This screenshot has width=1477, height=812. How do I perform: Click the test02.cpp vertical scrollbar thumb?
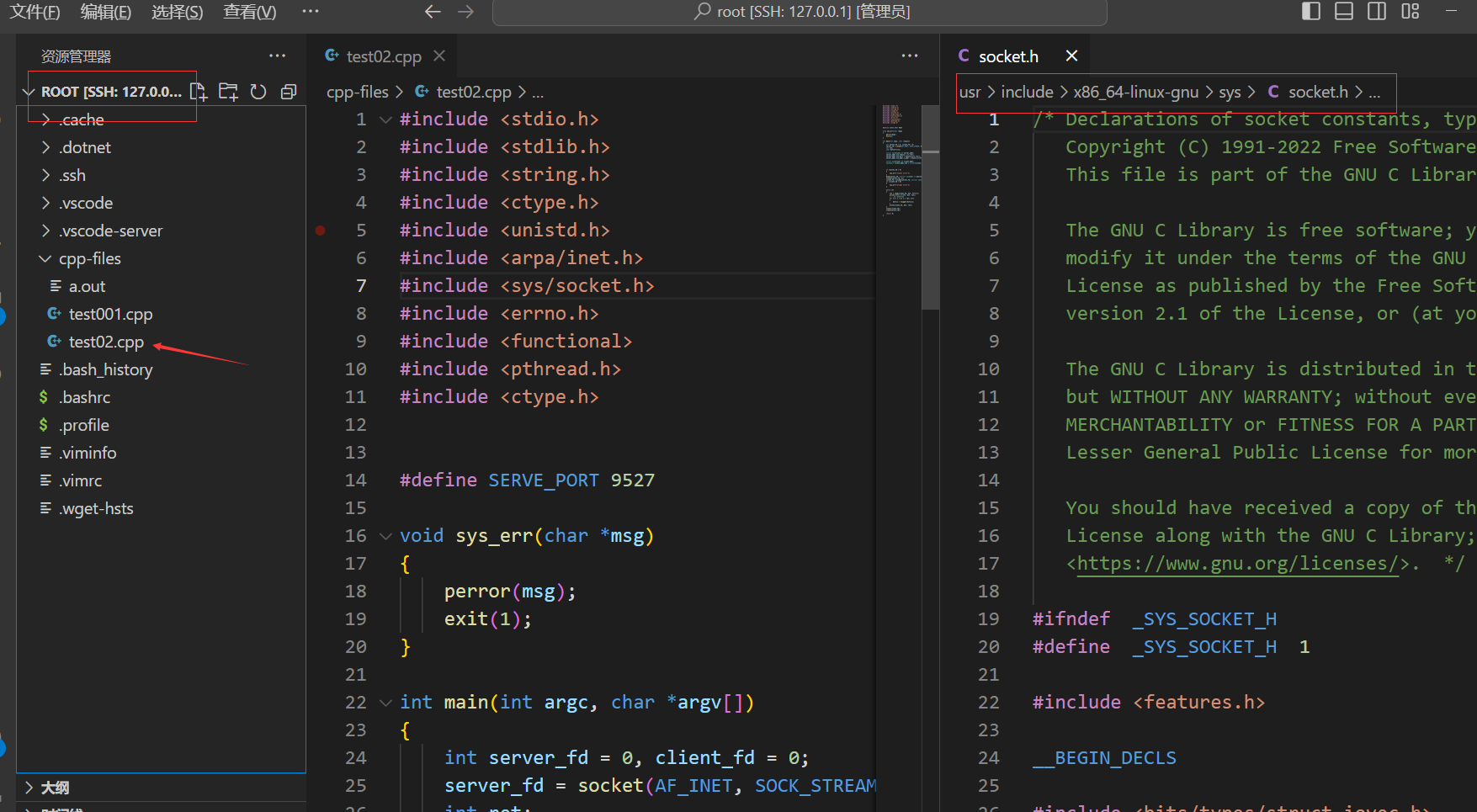(930, 208)
